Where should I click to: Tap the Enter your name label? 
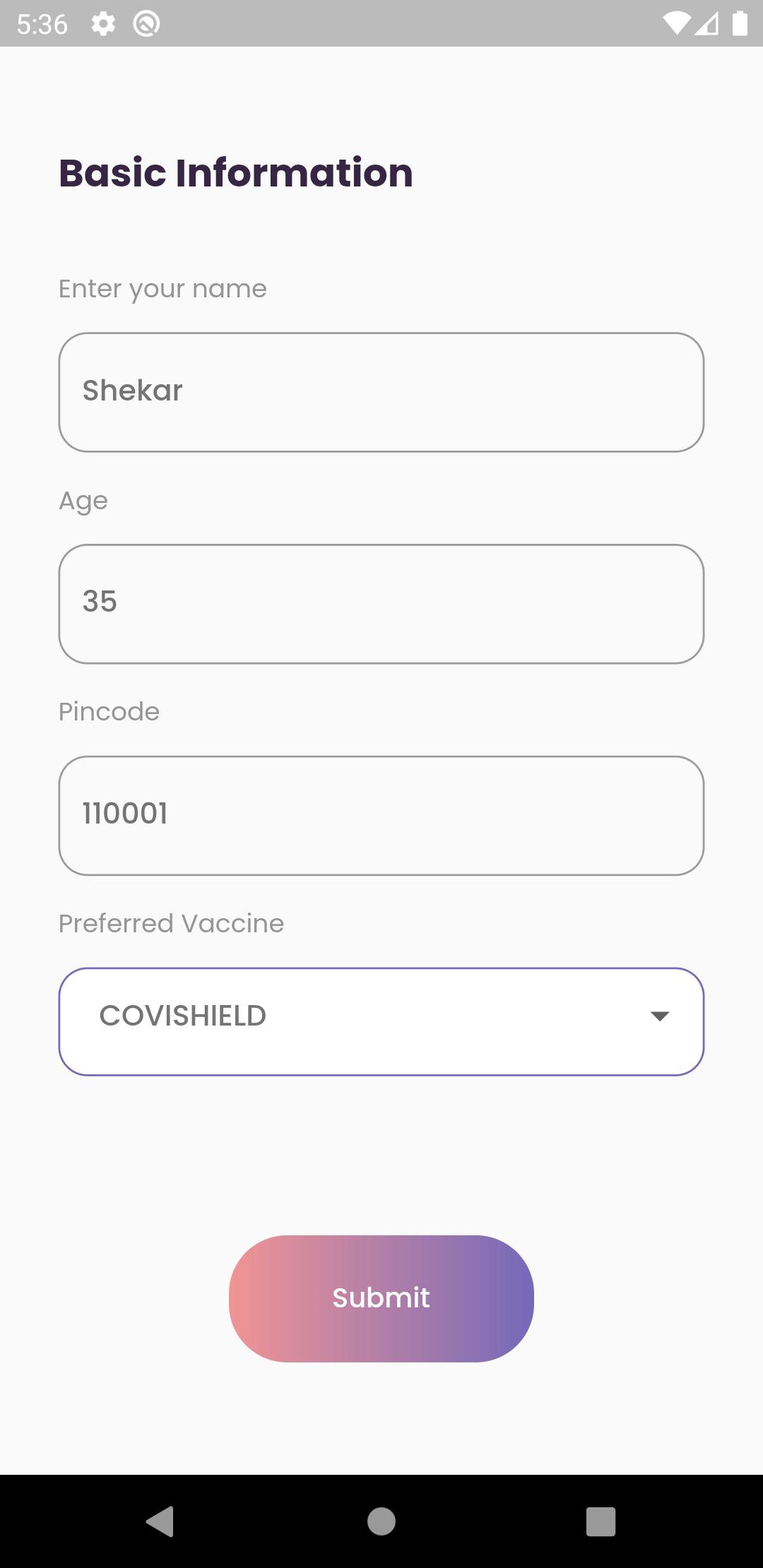click(x=162, y=289)
